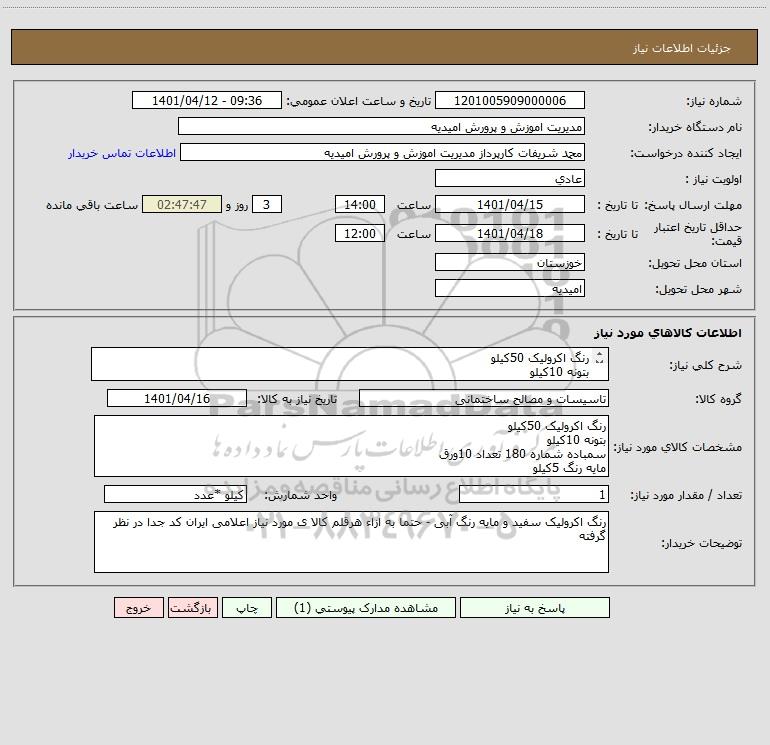Click the تاریخ نیاز به کالا field 1401/04/16
This screenshot has height=745, width=770.
(177, 399)
